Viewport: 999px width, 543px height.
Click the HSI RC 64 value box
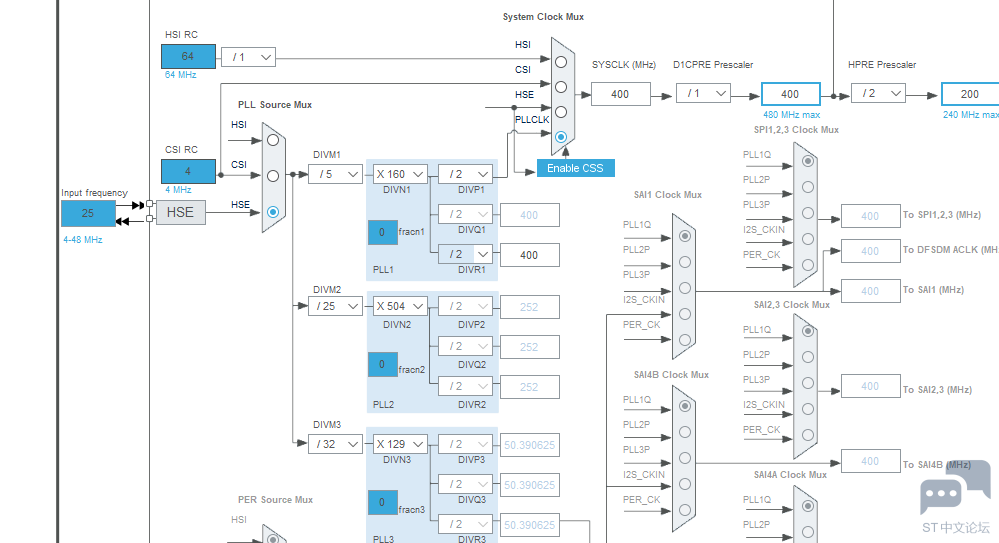(187, 57)
